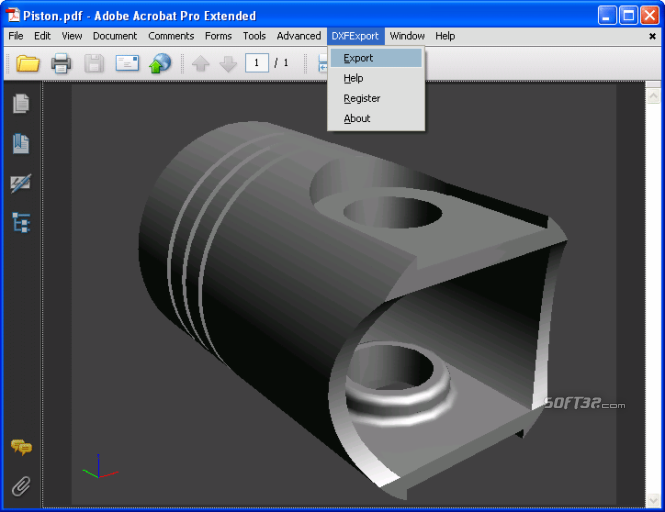Open the Forms menu
The width and height of the screenshot is (665, 512).
pos(218,36)
